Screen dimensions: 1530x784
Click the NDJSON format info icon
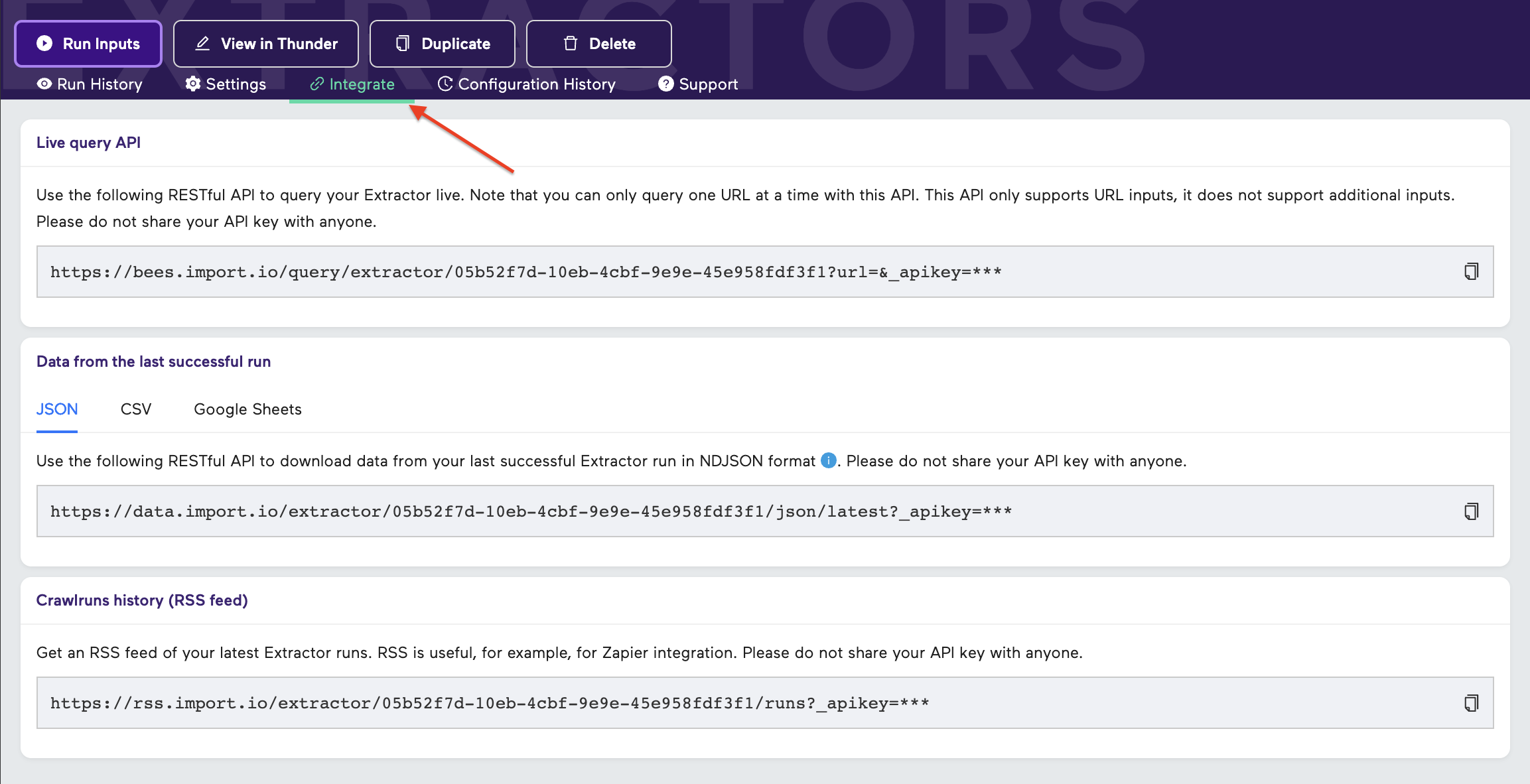tap(827, 460)
